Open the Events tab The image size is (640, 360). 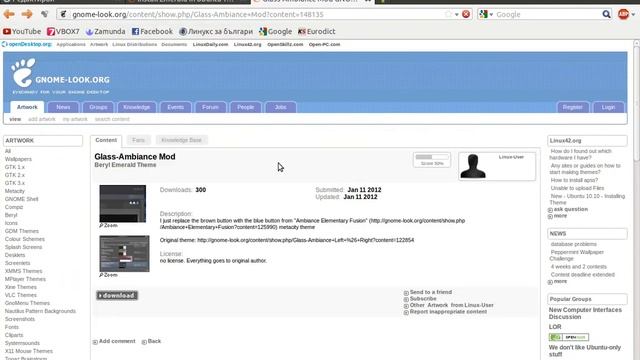point(176,107)
